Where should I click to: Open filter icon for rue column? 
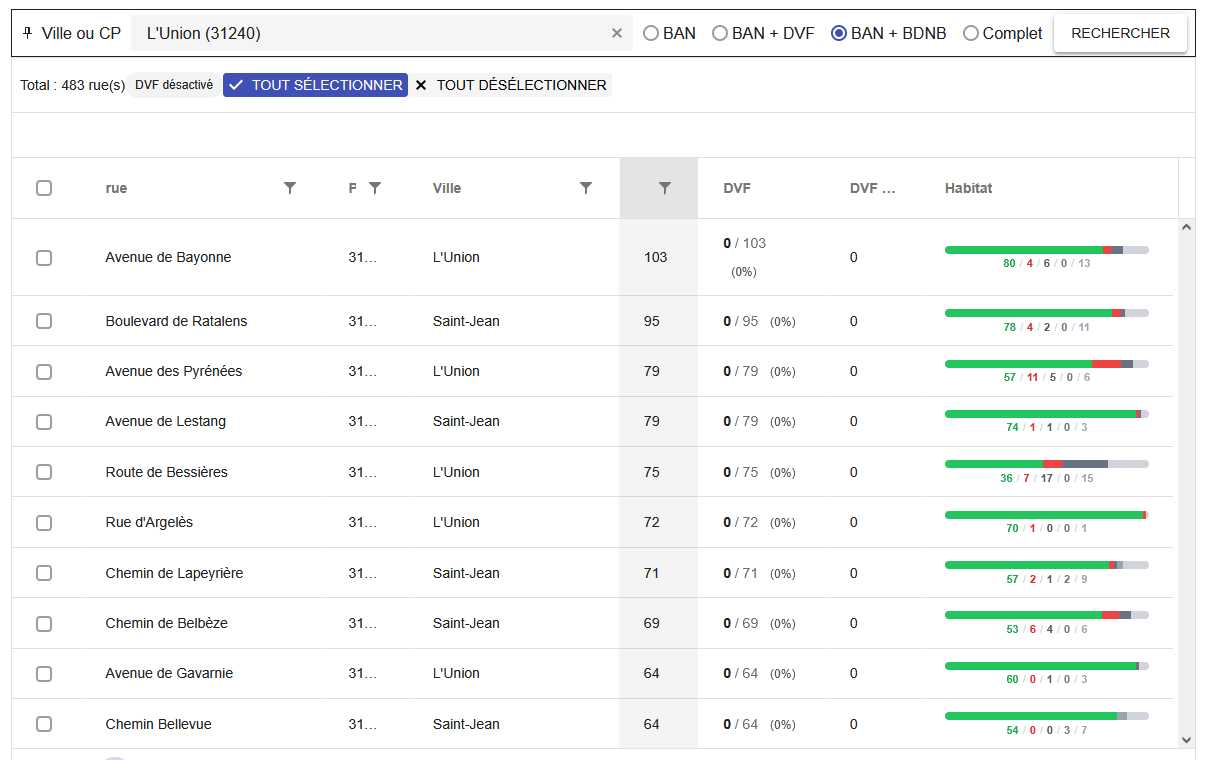pos(290,188)
